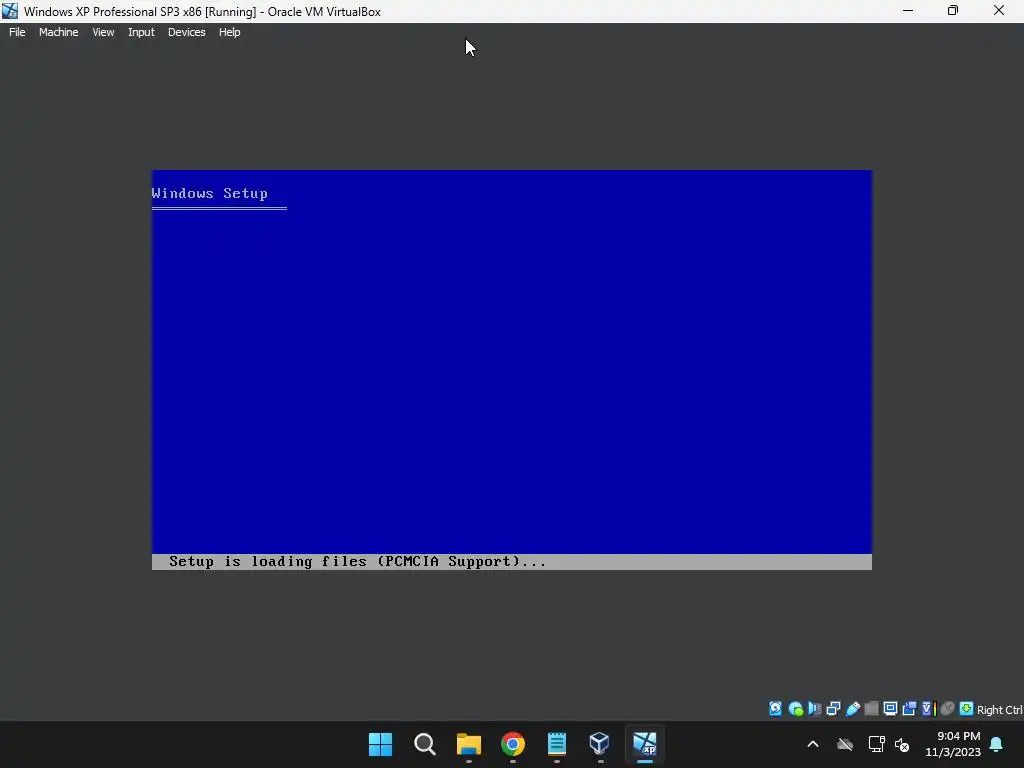Click the 'Windows Setup' heading text

209,193
